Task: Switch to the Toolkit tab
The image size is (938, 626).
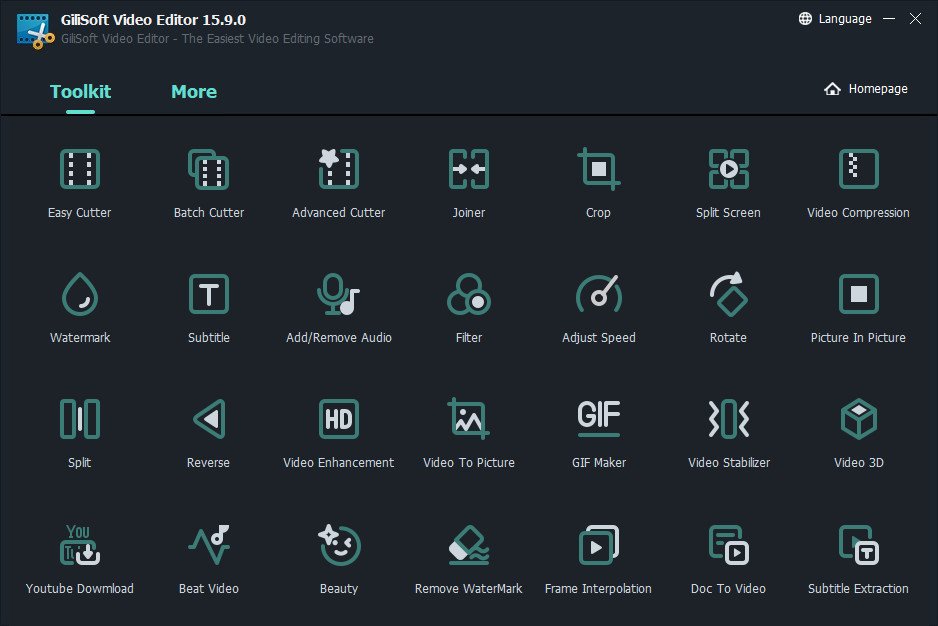Action: click(80, 92)
